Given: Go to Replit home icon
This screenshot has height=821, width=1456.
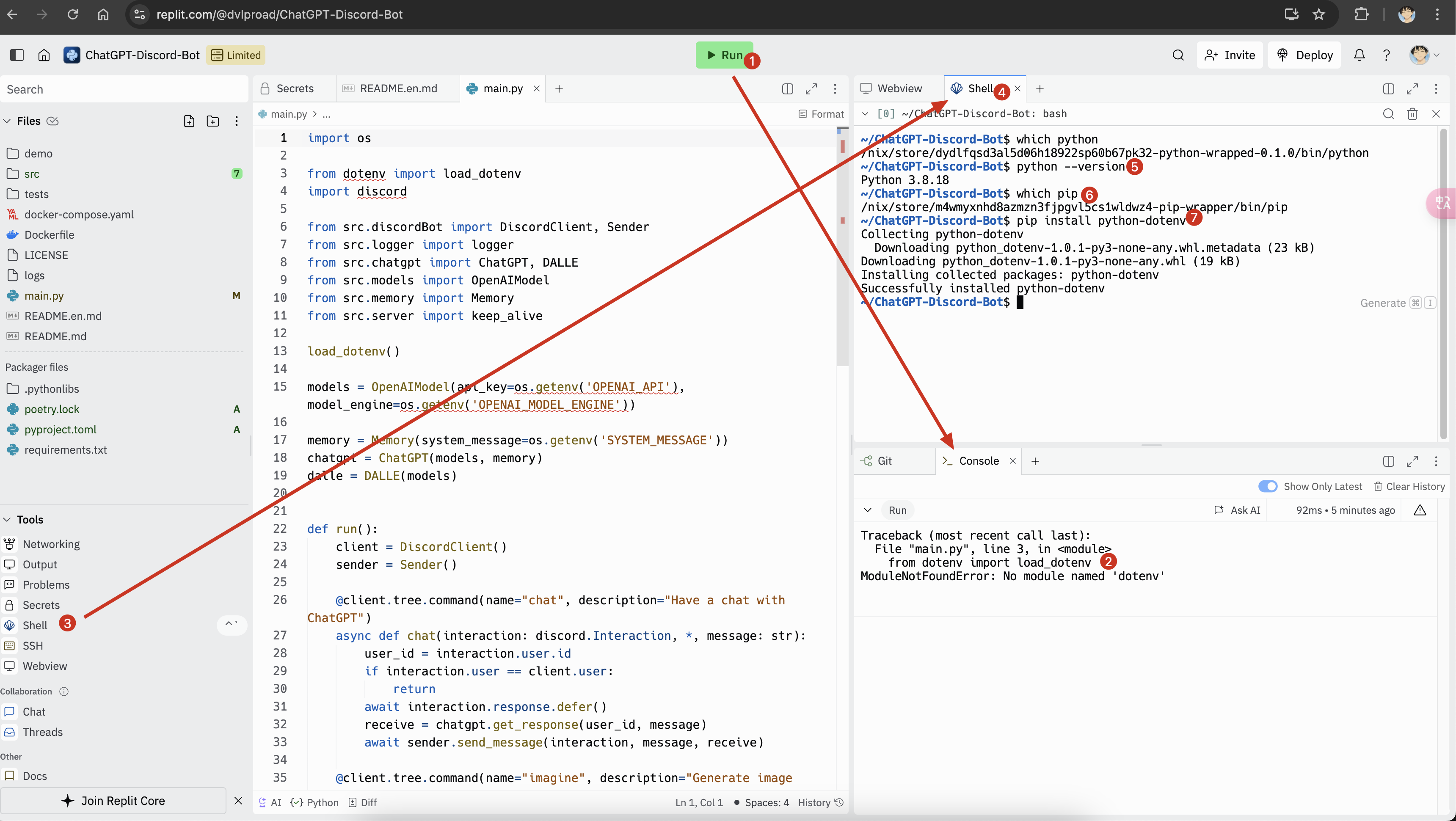Looking at the screenshot, I should [x=44, y=55].
